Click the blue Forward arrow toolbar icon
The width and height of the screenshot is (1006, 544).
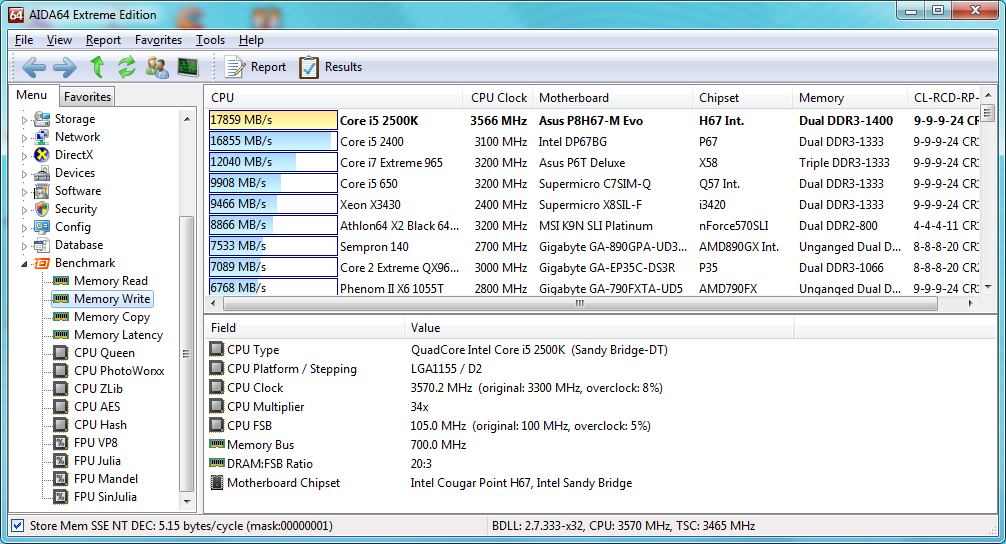pos(64,67)
